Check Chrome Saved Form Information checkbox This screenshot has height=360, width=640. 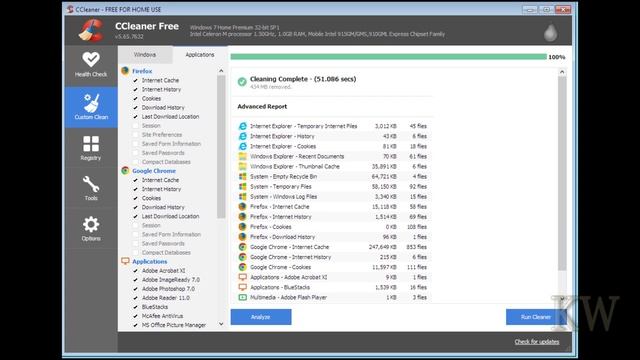click(136, 234)
